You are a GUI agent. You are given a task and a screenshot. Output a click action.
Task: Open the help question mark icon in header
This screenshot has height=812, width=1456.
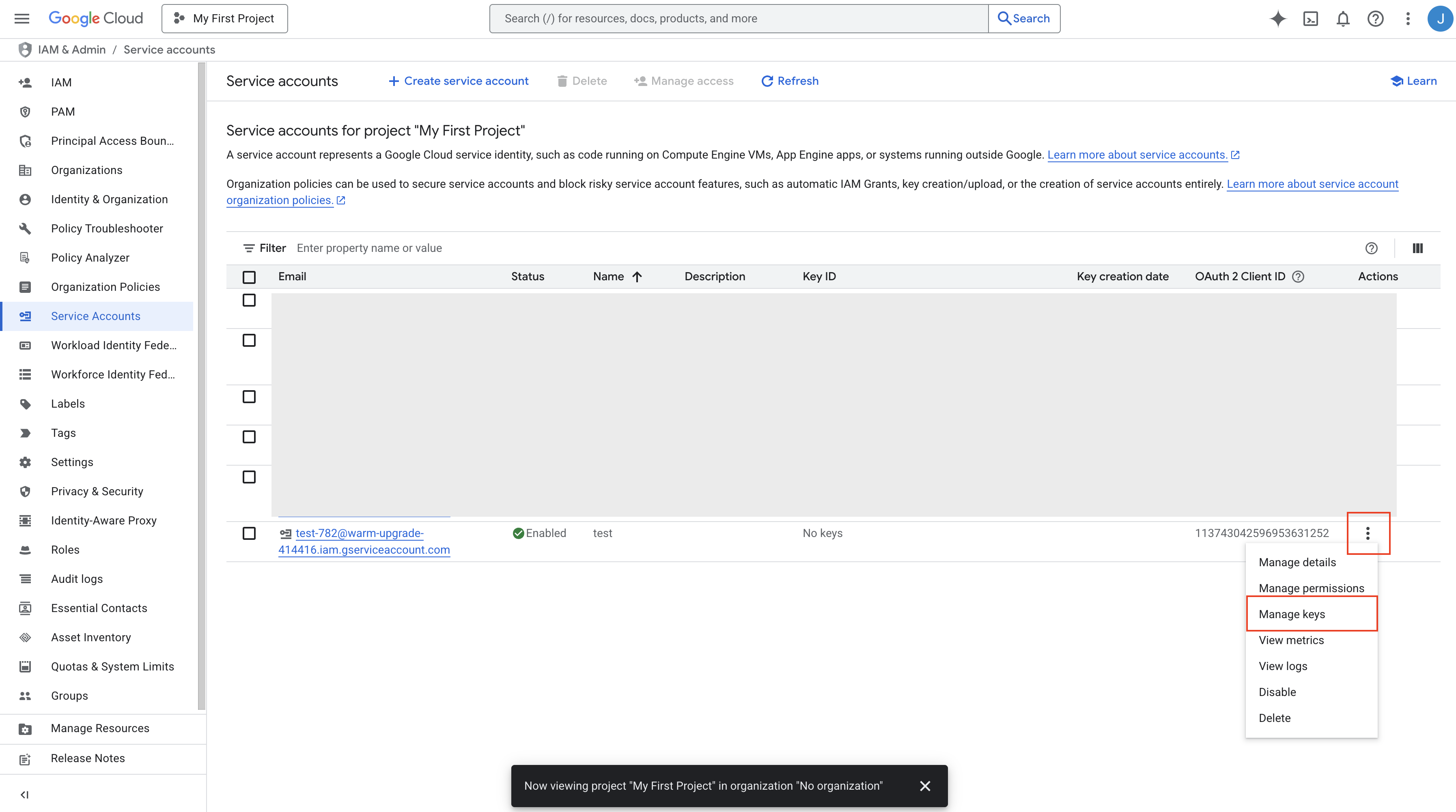pos(1376,19)
